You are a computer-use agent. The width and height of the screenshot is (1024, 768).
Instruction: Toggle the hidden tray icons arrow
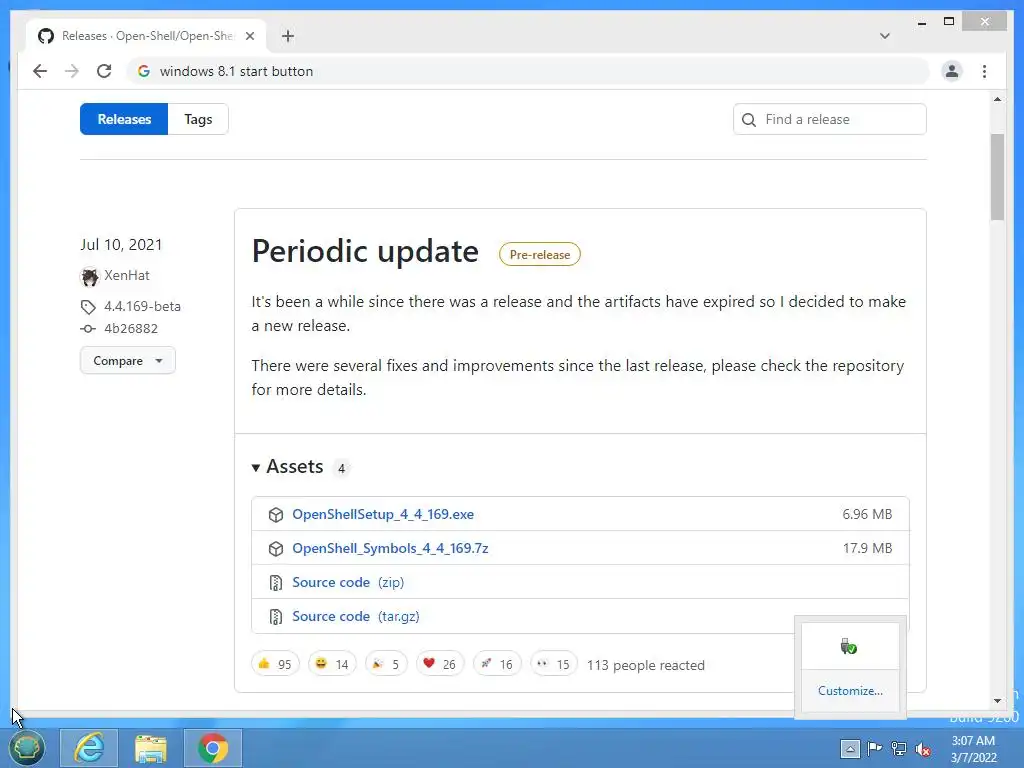coord(850,748)
